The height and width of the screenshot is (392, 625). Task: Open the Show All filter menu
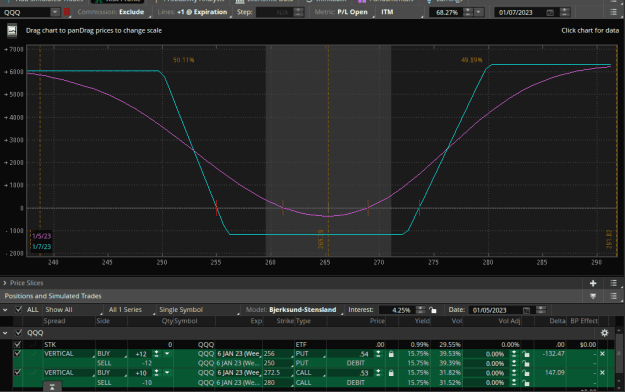[72, 310]
